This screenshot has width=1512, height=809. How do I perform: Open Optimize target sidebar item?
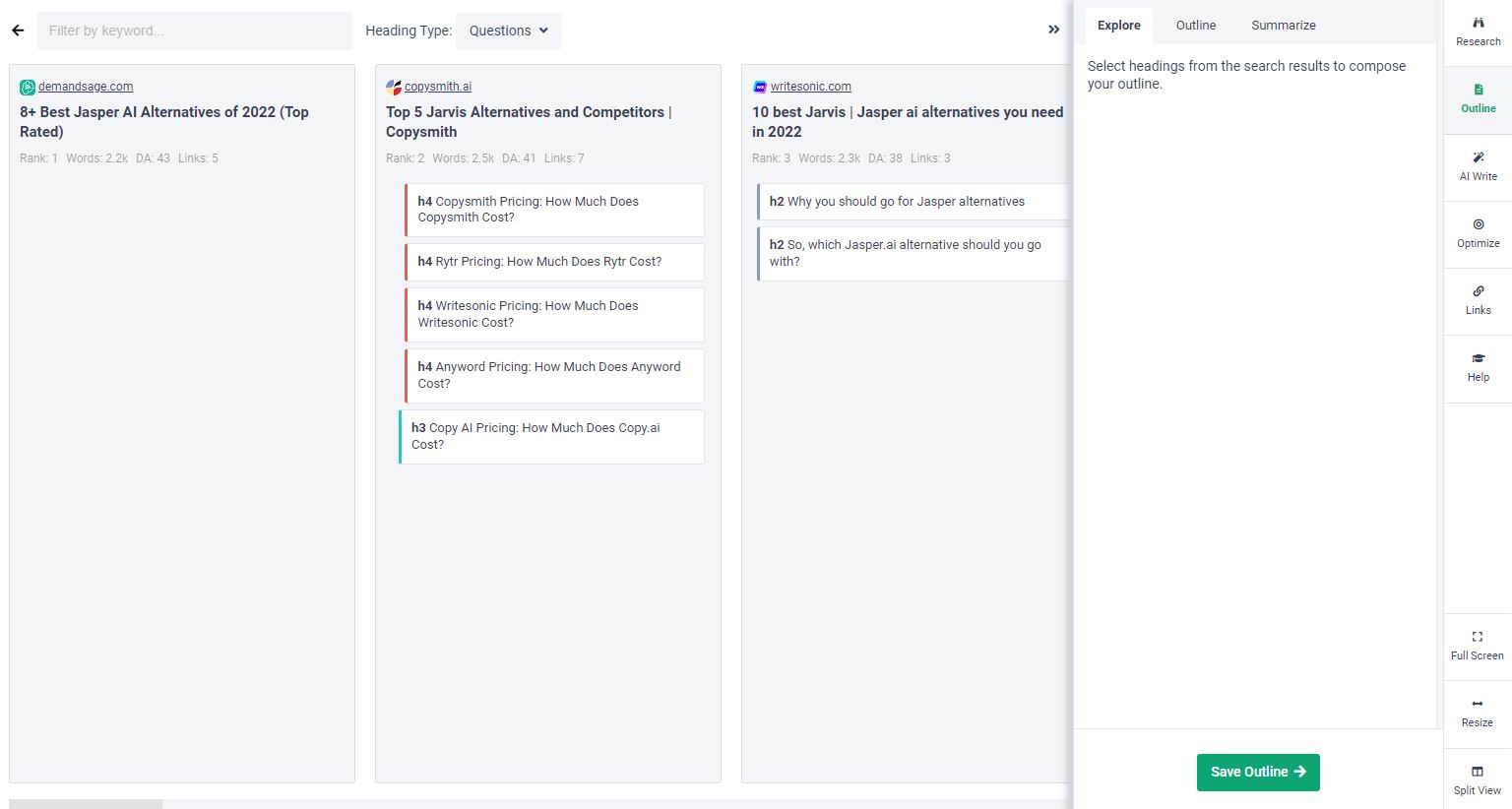click(1478, 233)
